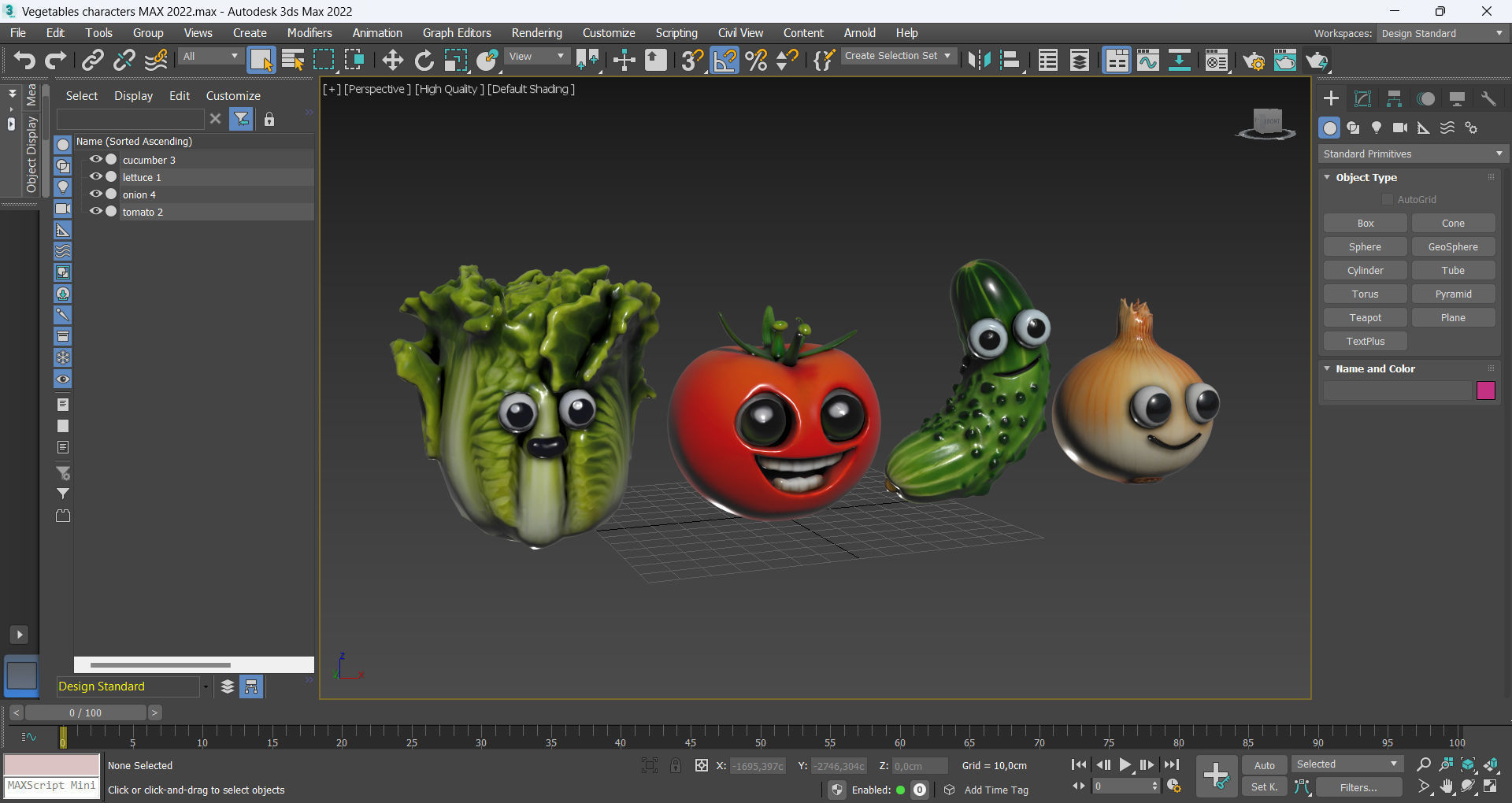
Task: Open the Render Setup icon
Action: (1254, 60)
